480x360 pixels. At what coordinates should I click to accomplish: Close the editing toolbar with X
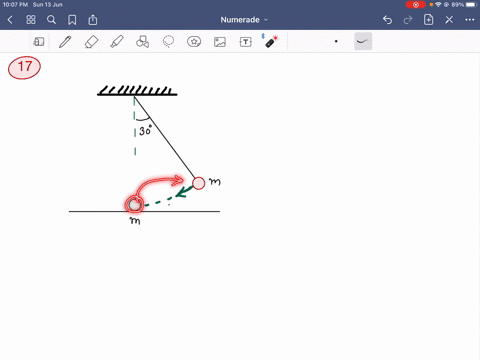449,20
